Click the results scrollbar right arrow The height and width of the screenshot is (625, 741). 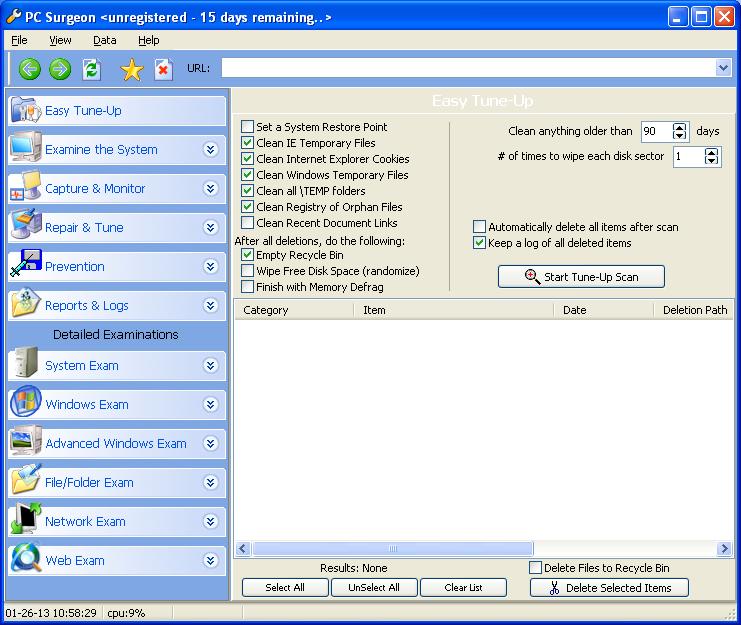tap(724, 548)
